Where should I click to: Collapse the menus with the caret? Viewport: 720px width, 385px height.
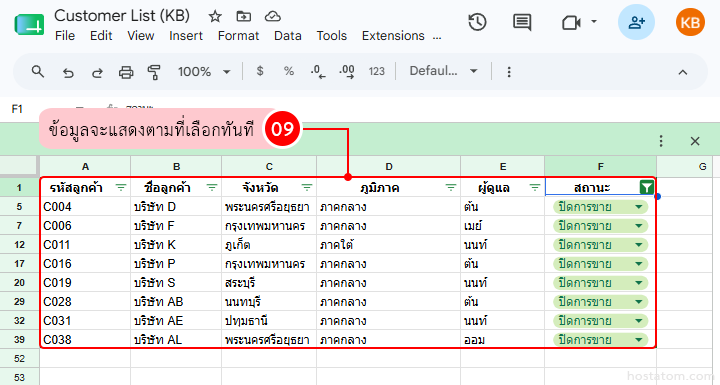coord(683,72)
